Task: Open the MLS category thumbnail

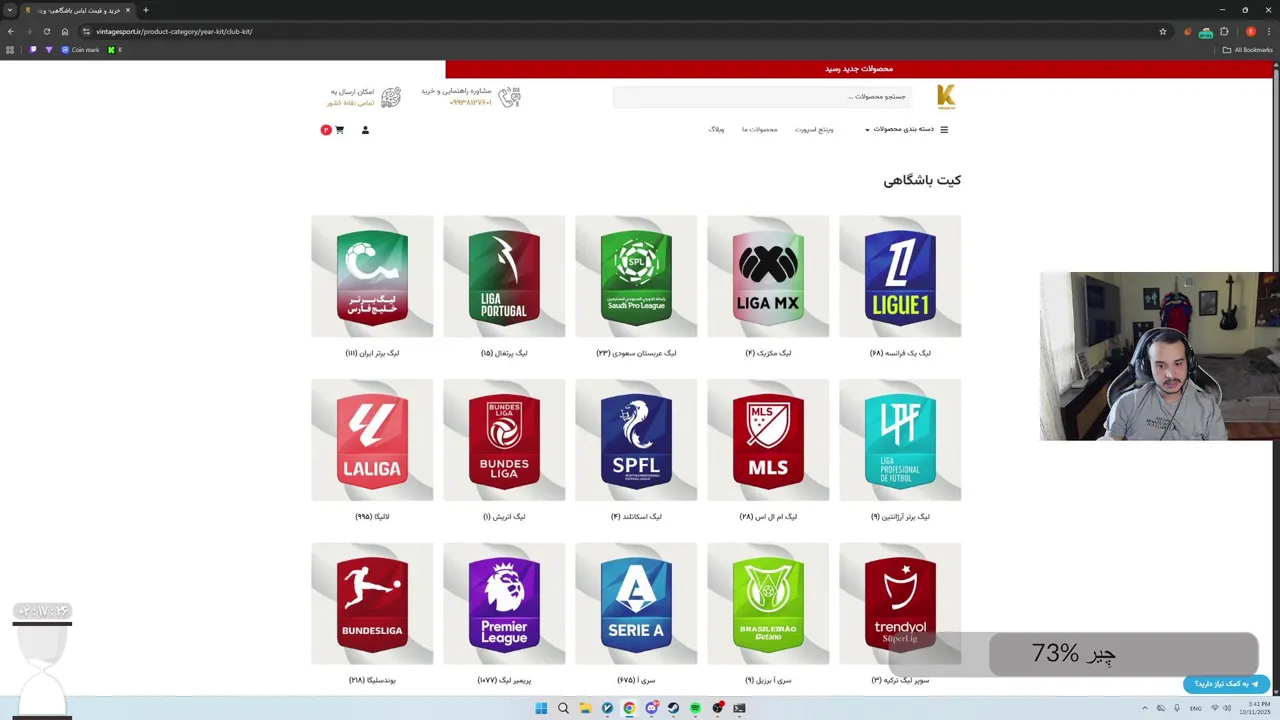Action: pos(768,440)
